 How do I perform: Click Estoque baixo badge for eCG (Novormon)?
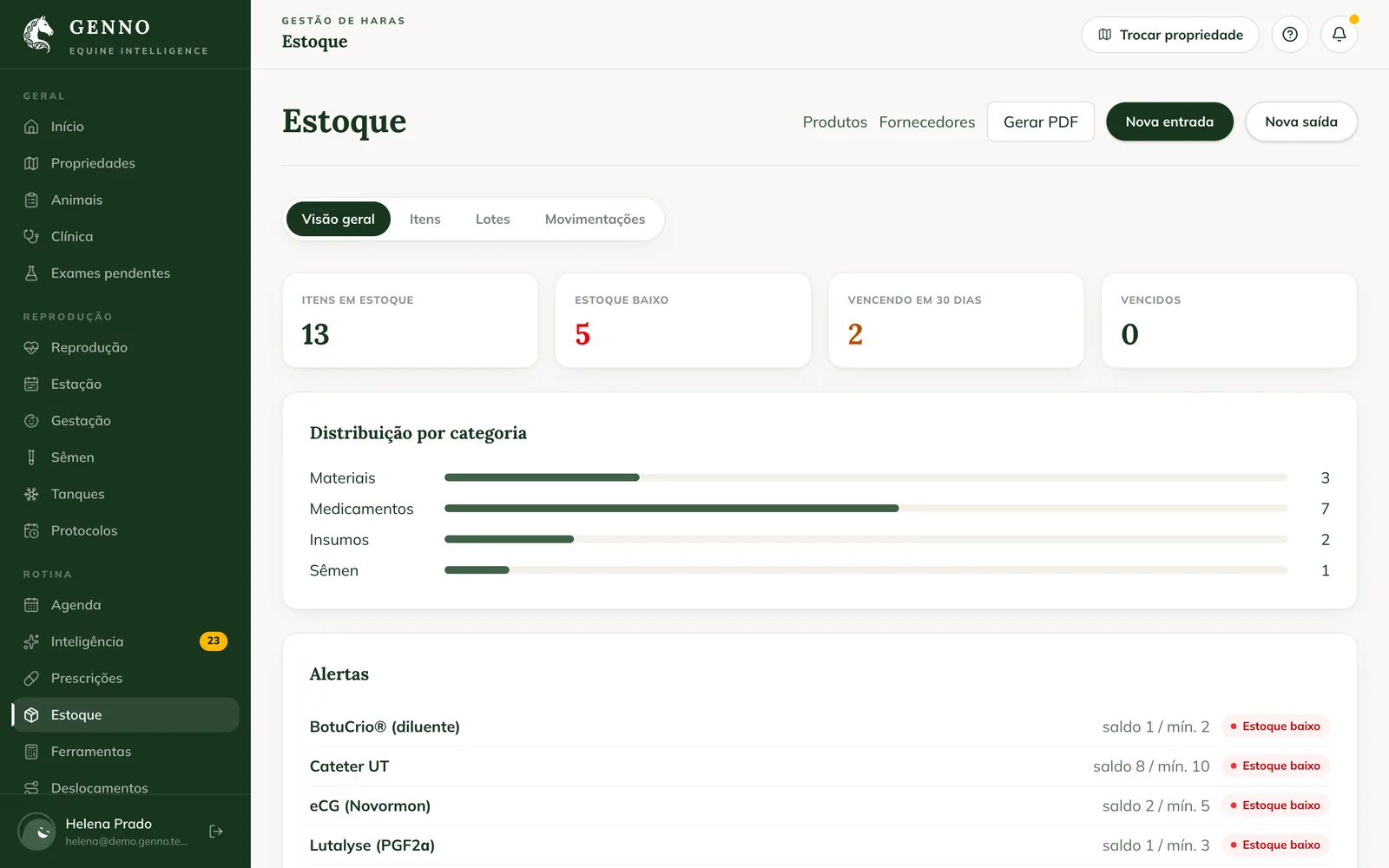pos(1275,806)
